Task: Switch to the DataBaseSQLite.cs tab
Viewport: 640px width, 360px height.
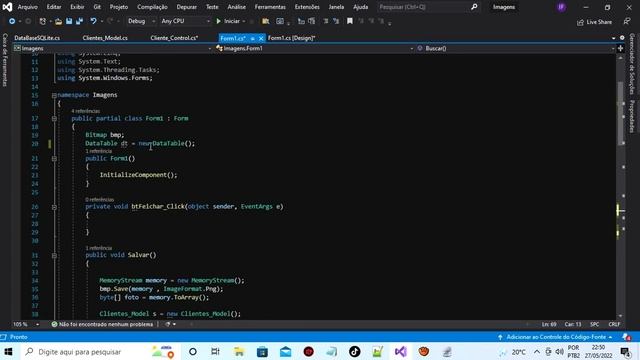Action: 37,38
